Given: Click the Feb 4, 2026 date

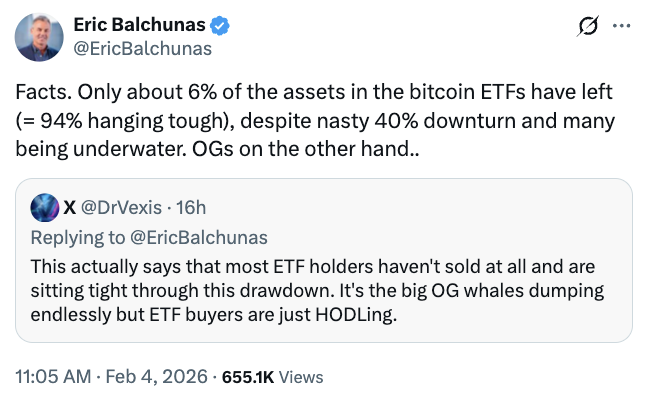Looking at the screenshot, I should pyautogui.click(x=156, y=376).
